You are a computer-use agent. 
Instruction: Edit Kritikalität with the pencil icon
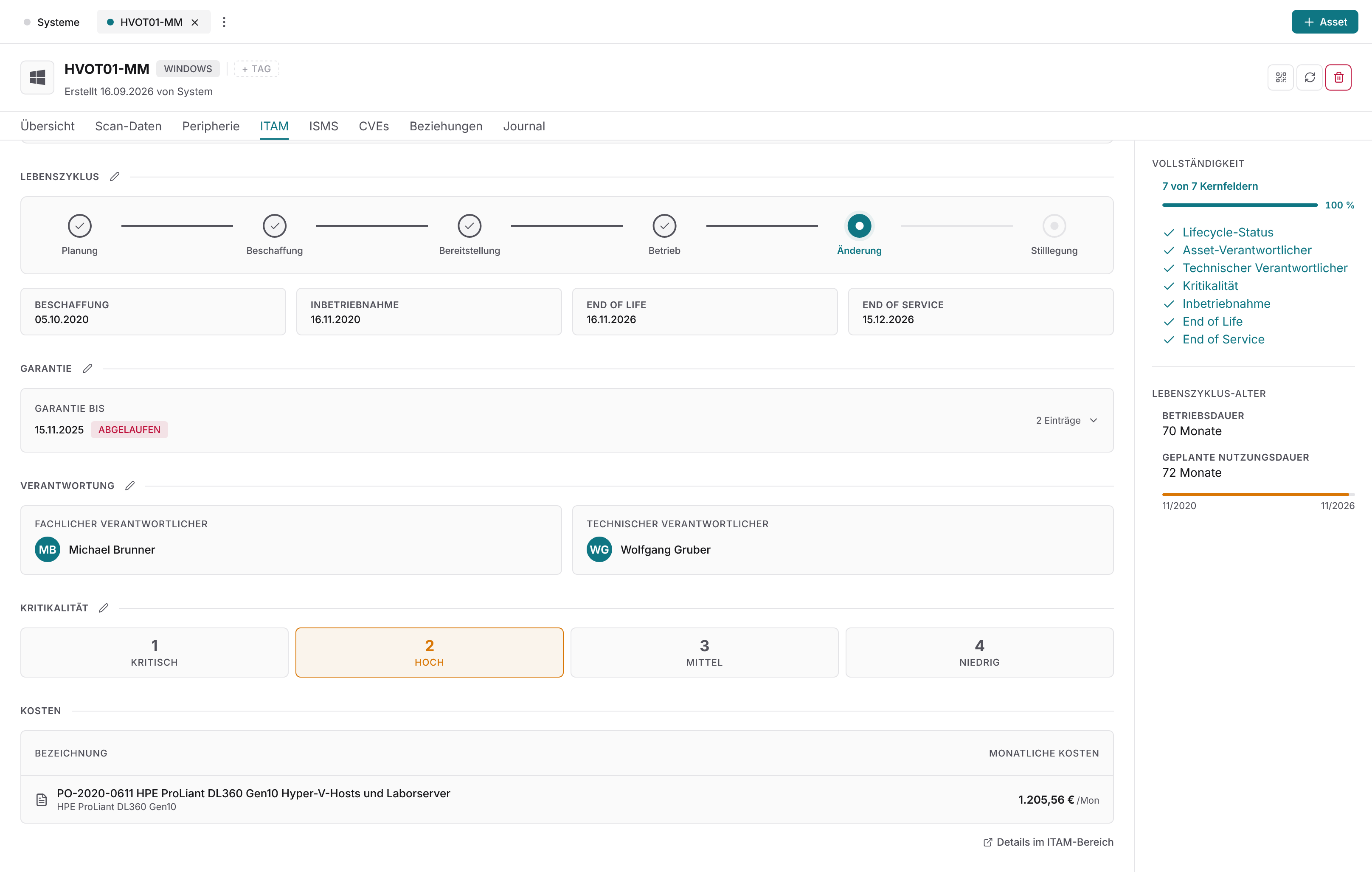pyautogui.click(x=103, y=608)
